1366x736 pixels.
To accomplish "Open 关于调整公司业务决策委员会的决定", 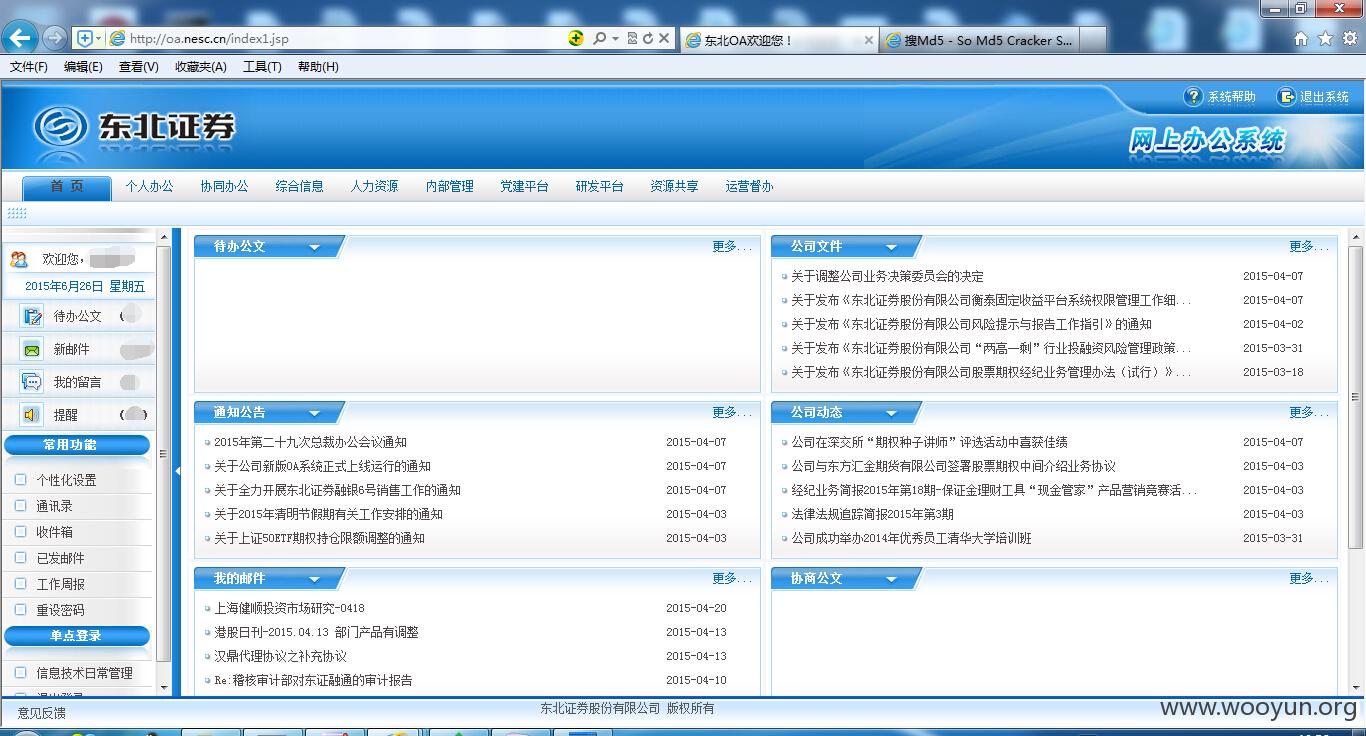I will tap(887, 276).
